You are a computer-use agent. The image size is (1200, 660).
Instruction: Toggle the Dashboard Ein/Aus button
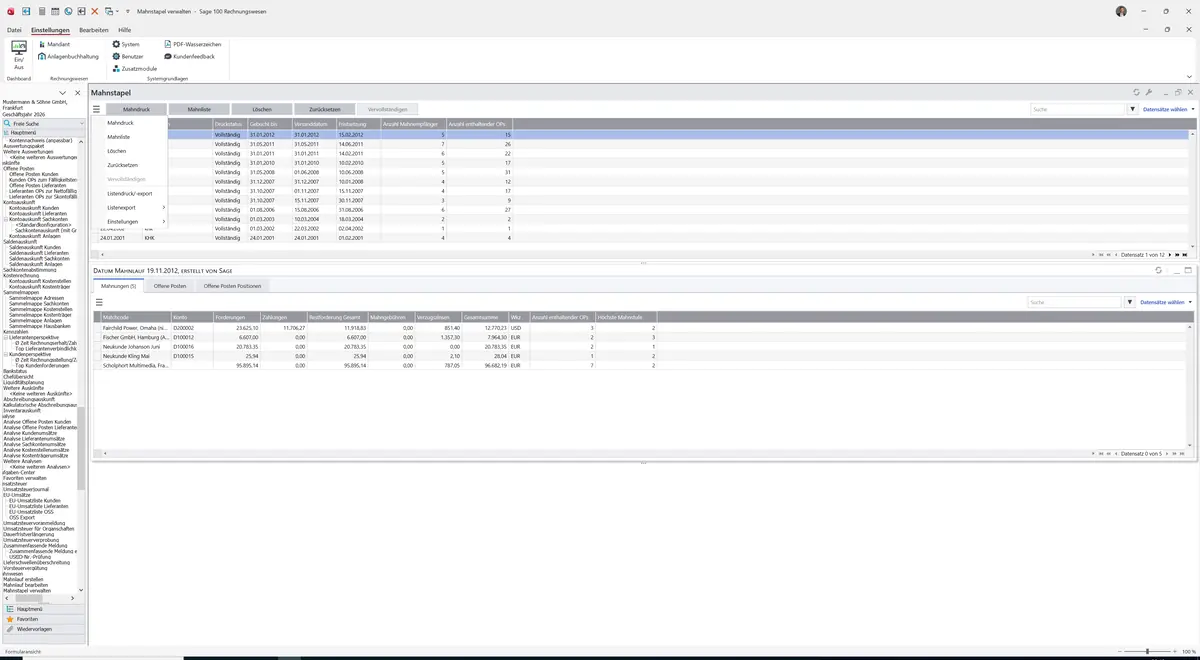(x=19, y=56)
